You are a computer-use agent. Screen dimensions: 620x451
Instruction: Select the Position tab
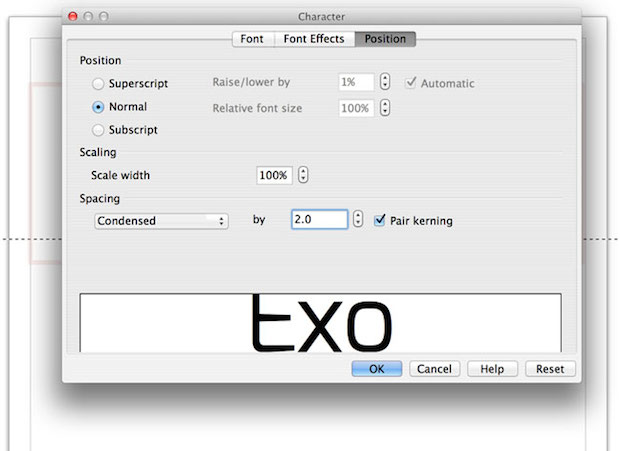pos(385,39)
